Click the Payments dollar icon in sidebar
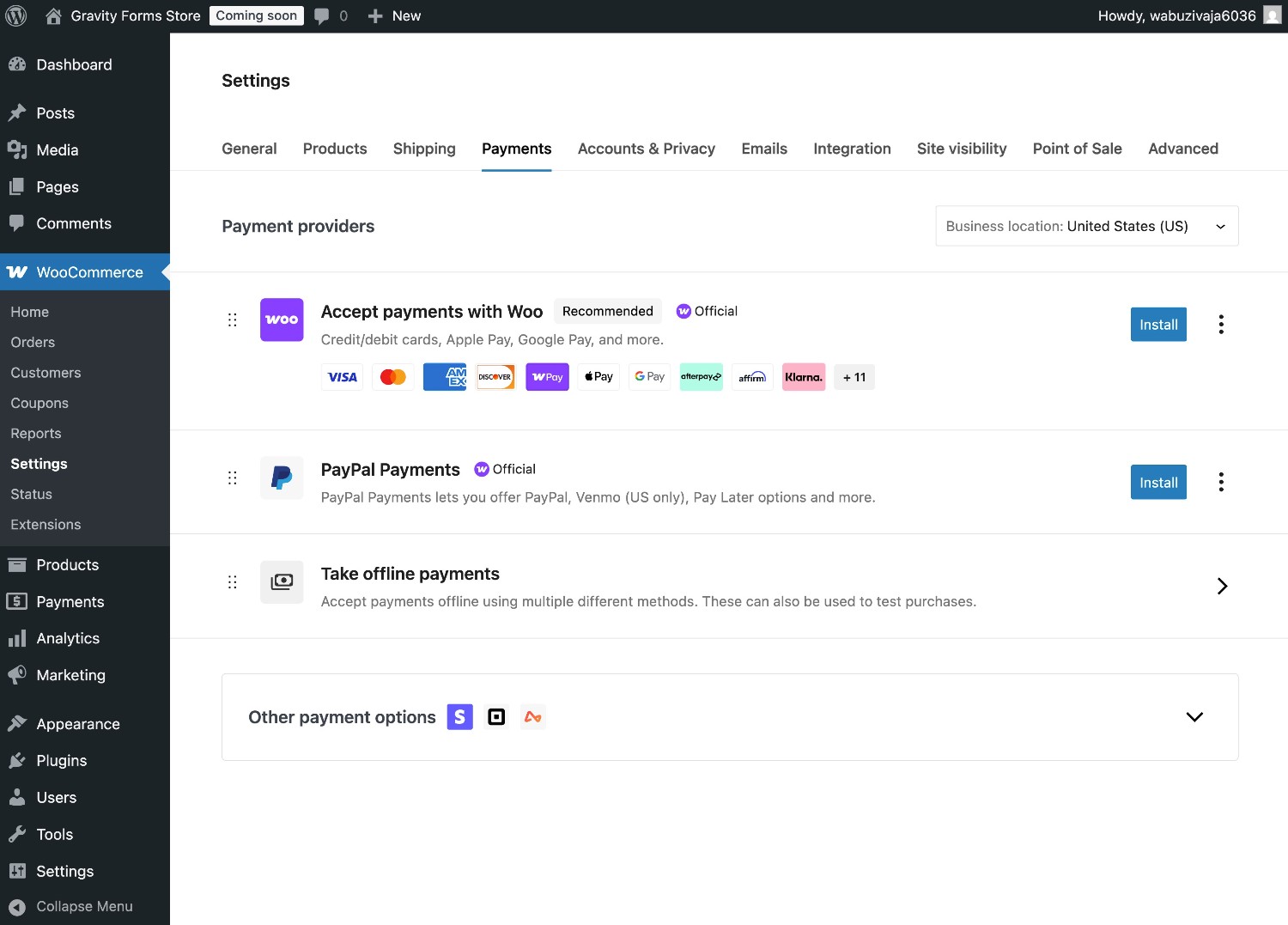Viewport: 1288px width, 925px height. 17,602
